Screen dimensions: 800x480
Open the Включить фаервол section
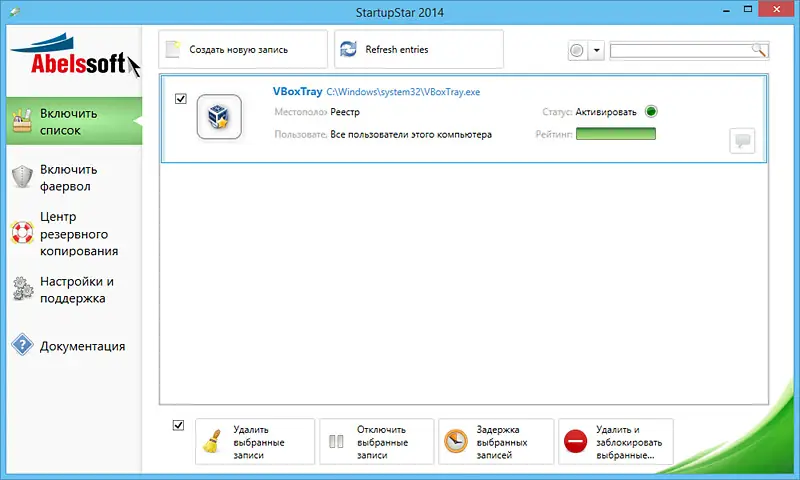coord(74,178)
